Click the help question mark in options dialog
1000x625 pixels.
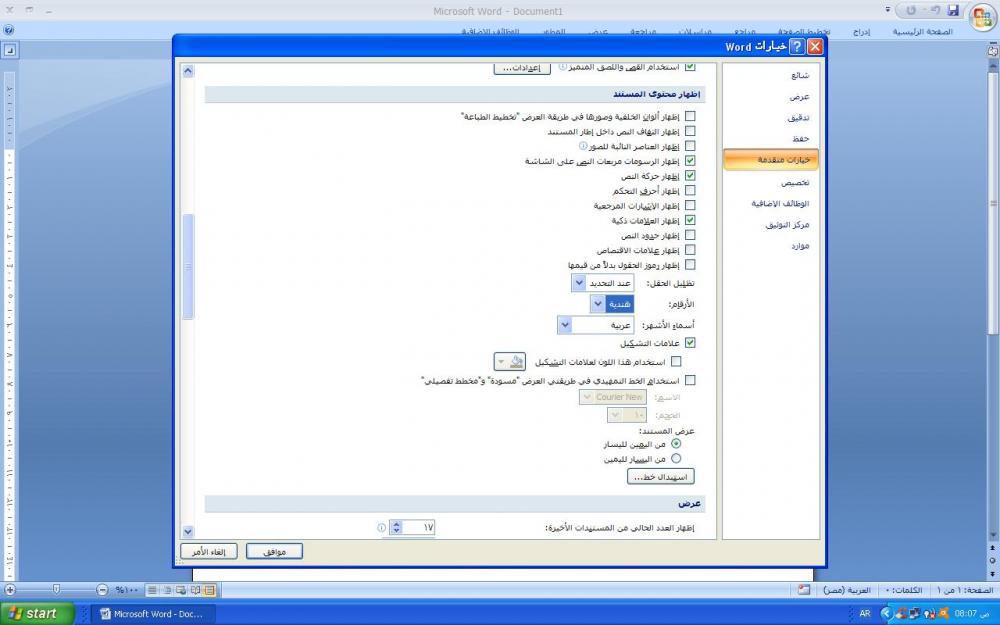[x=797, y=47]
